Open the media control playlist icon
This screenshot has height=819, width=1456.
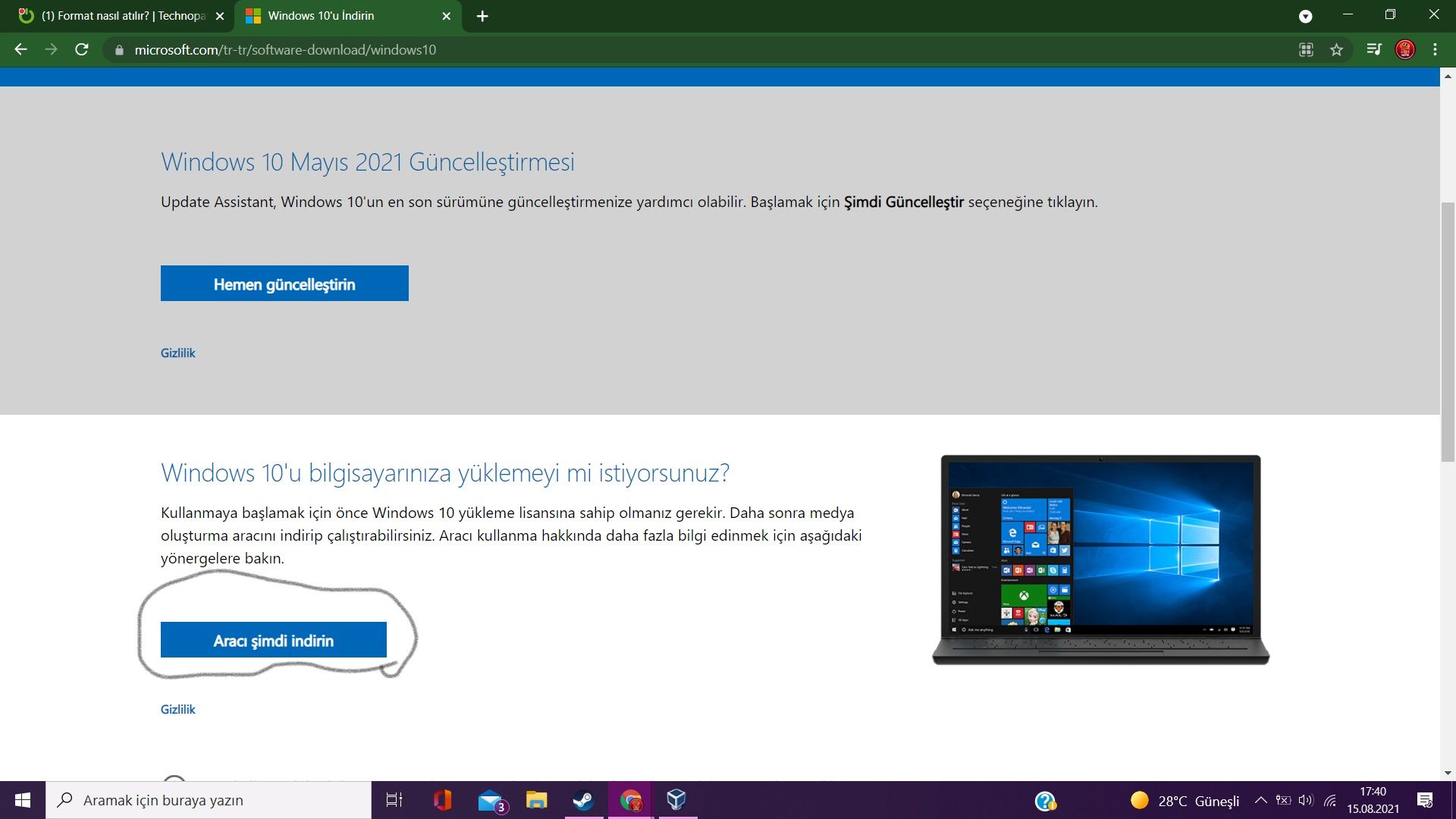pos(1373,50)
